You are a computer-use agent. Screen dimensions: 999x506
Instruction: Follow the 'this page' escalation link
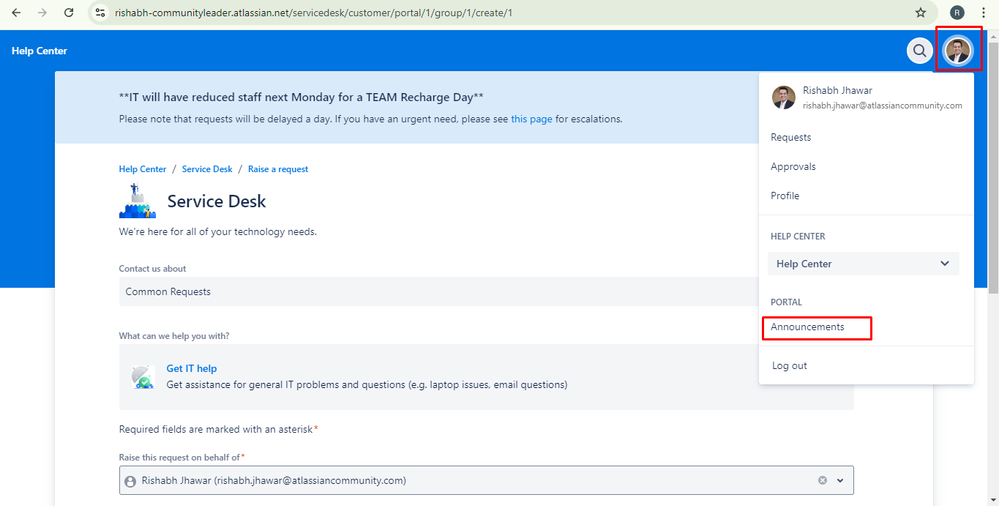pos(531,119)
